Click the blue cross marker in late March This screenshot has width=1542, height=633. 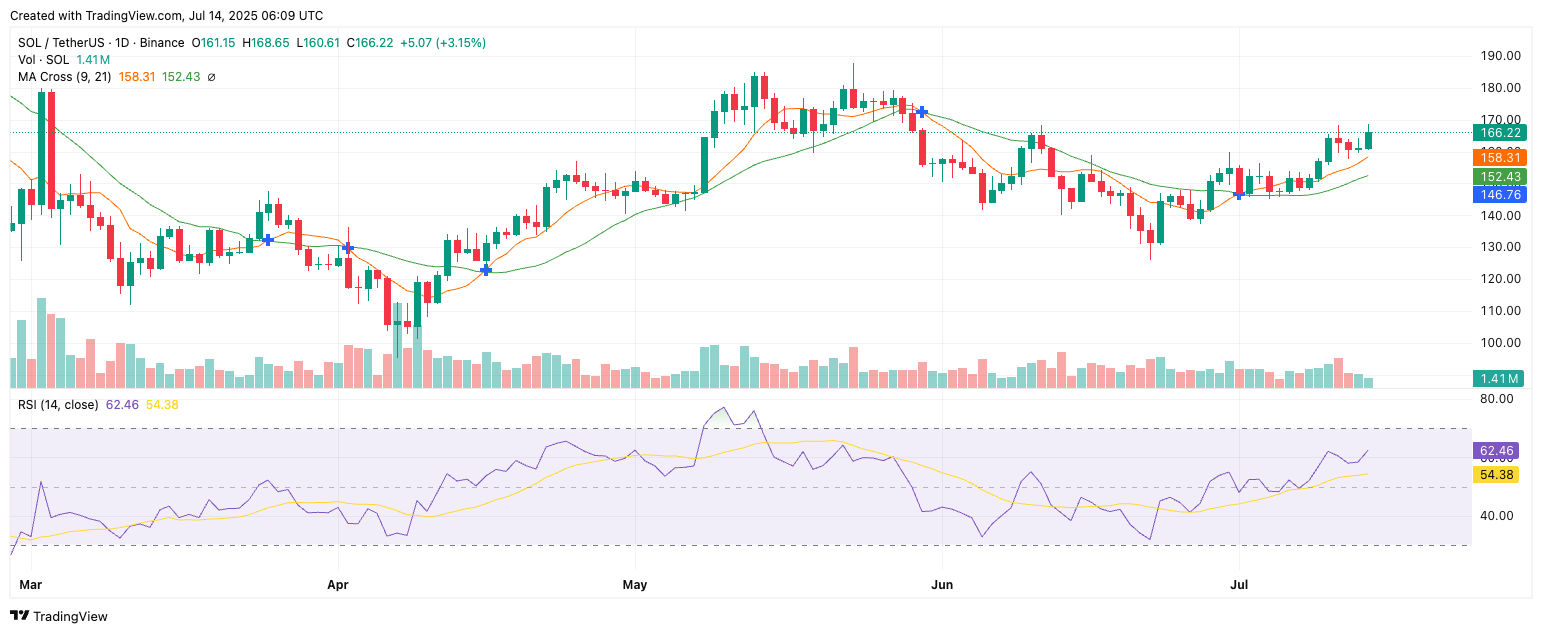coord(267,240)
